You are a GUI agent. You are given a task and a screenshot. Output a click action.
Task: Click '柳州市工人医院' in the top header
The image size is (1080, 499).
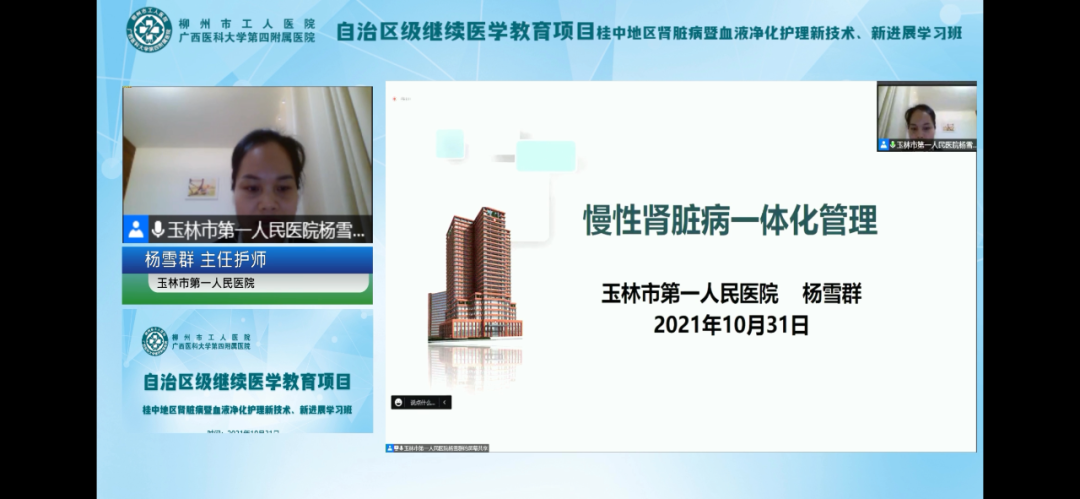[x=247, y=24]
